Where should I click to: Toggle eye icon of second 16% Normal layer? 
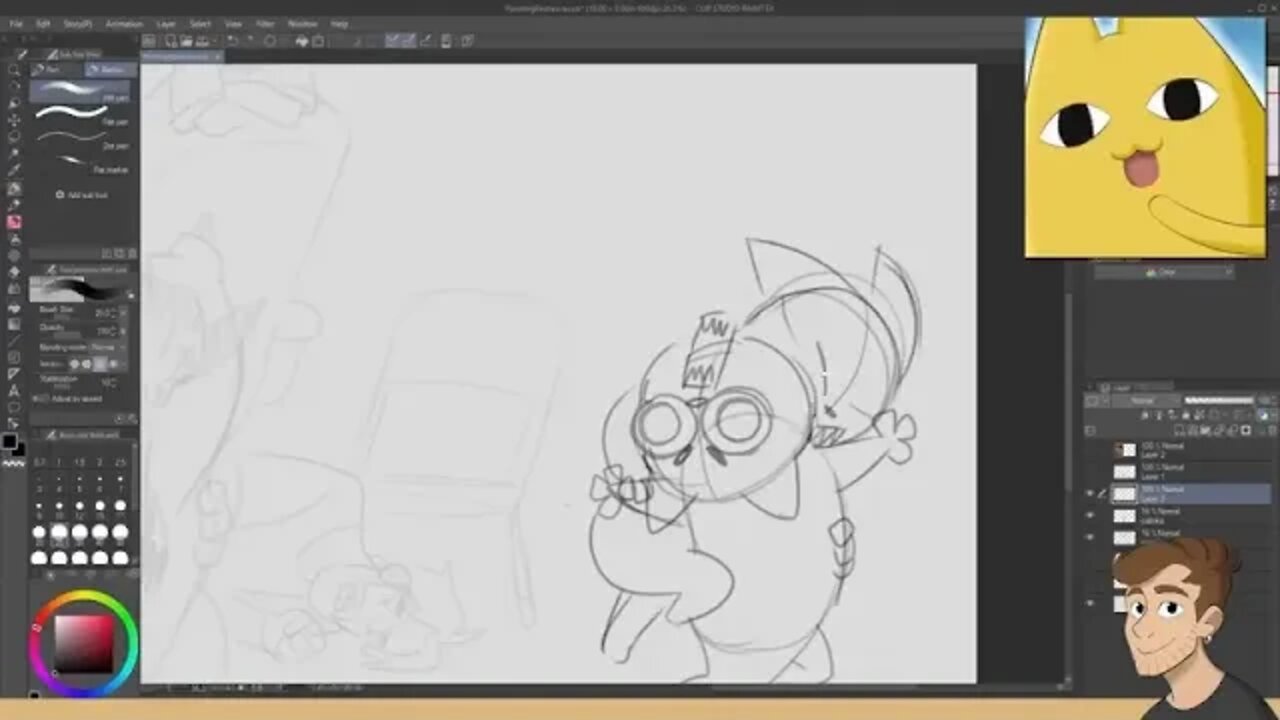[x=1090, y=537]
